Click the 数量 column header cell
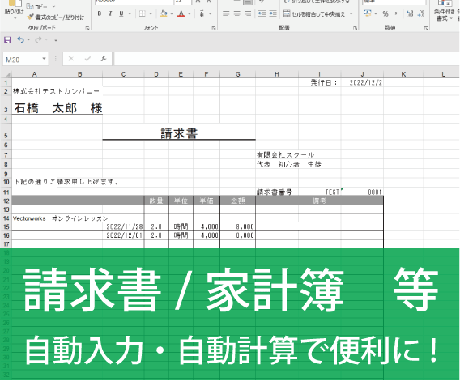 (x=156, y=201)
